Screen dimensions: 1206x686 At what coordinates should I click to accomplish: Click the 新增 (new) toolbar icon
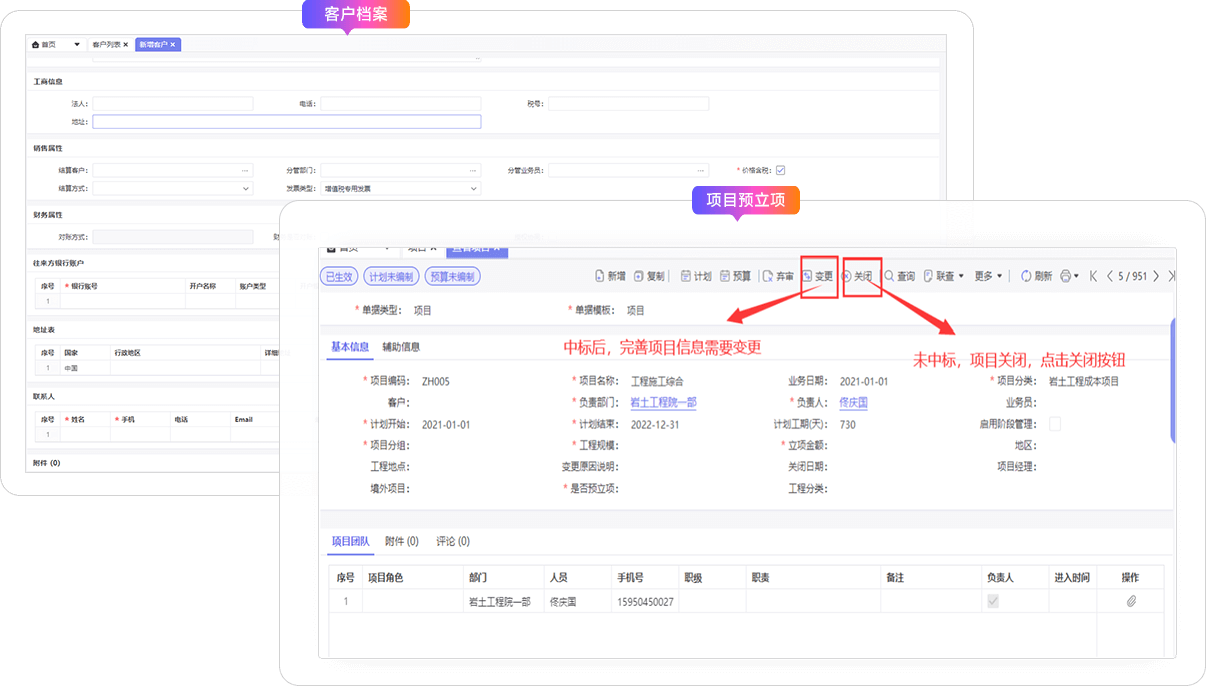click(x=600, y=276)
